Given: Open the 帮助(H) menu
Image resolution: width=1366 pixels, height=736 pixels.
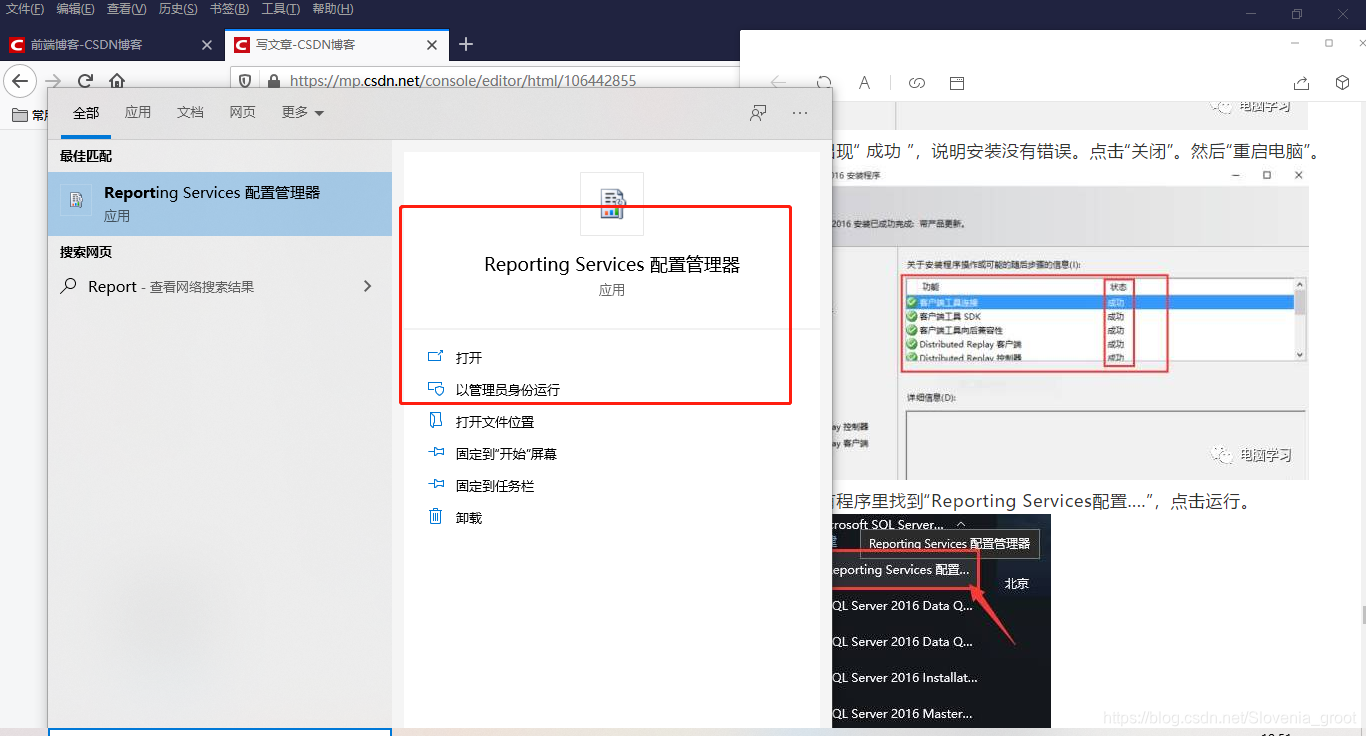Looking at the screenshot, I should tap(332, 9).
